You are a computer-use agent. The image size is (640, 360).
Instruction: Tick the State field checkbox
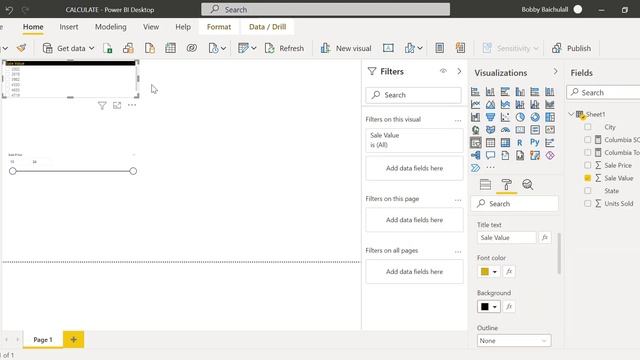[x=587, y=191]
